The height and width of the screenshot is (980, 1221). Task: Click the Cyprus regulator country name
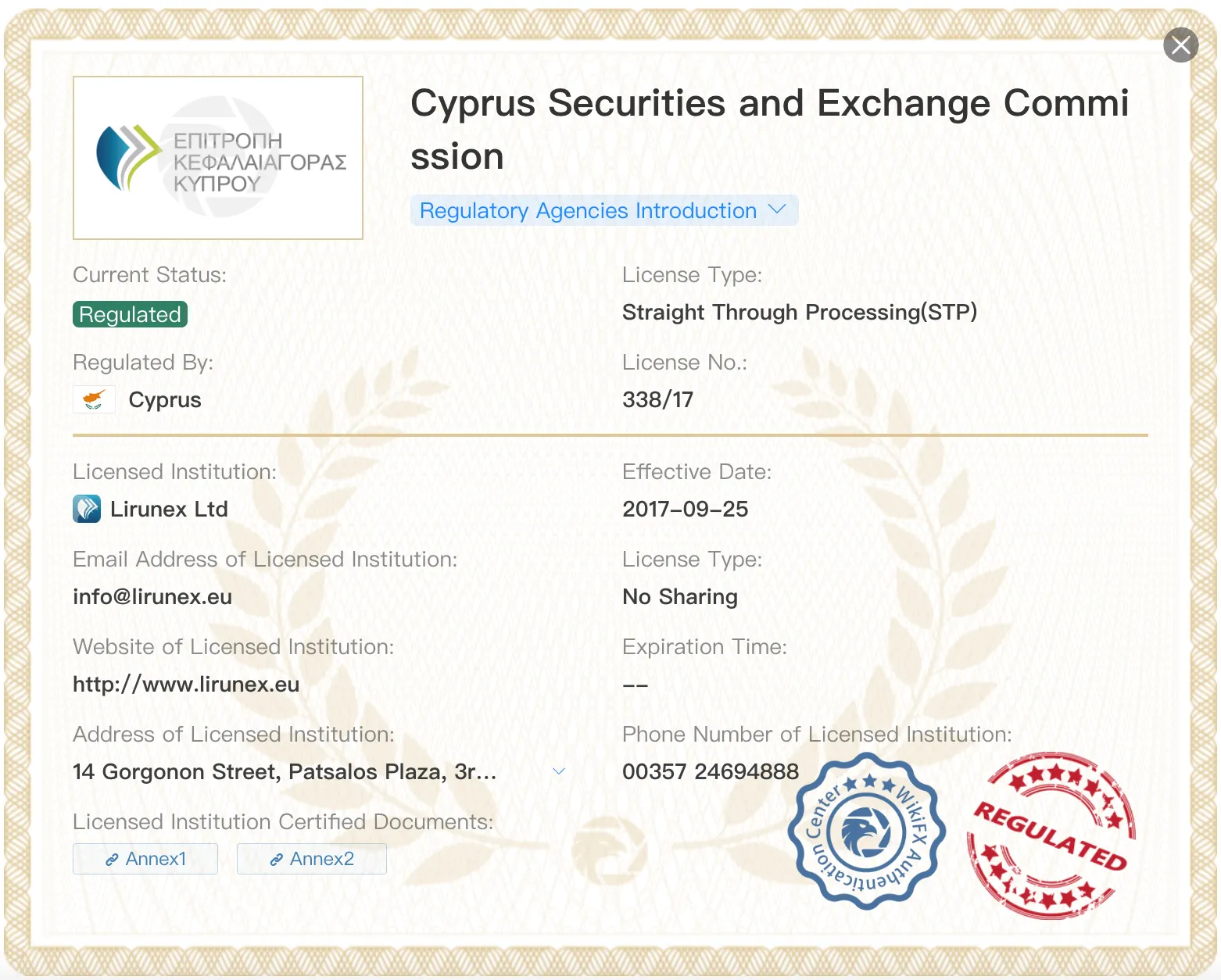pyautogui.click(x=165, y=400)
